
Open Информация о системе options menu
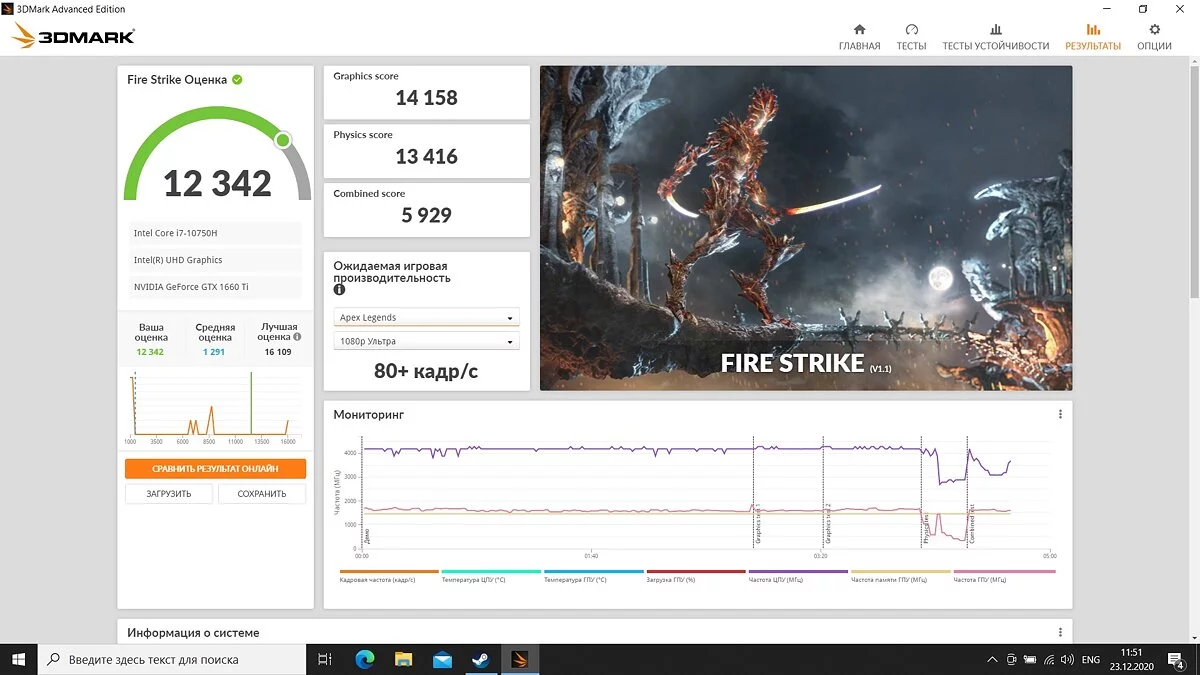pos(1060,632)
